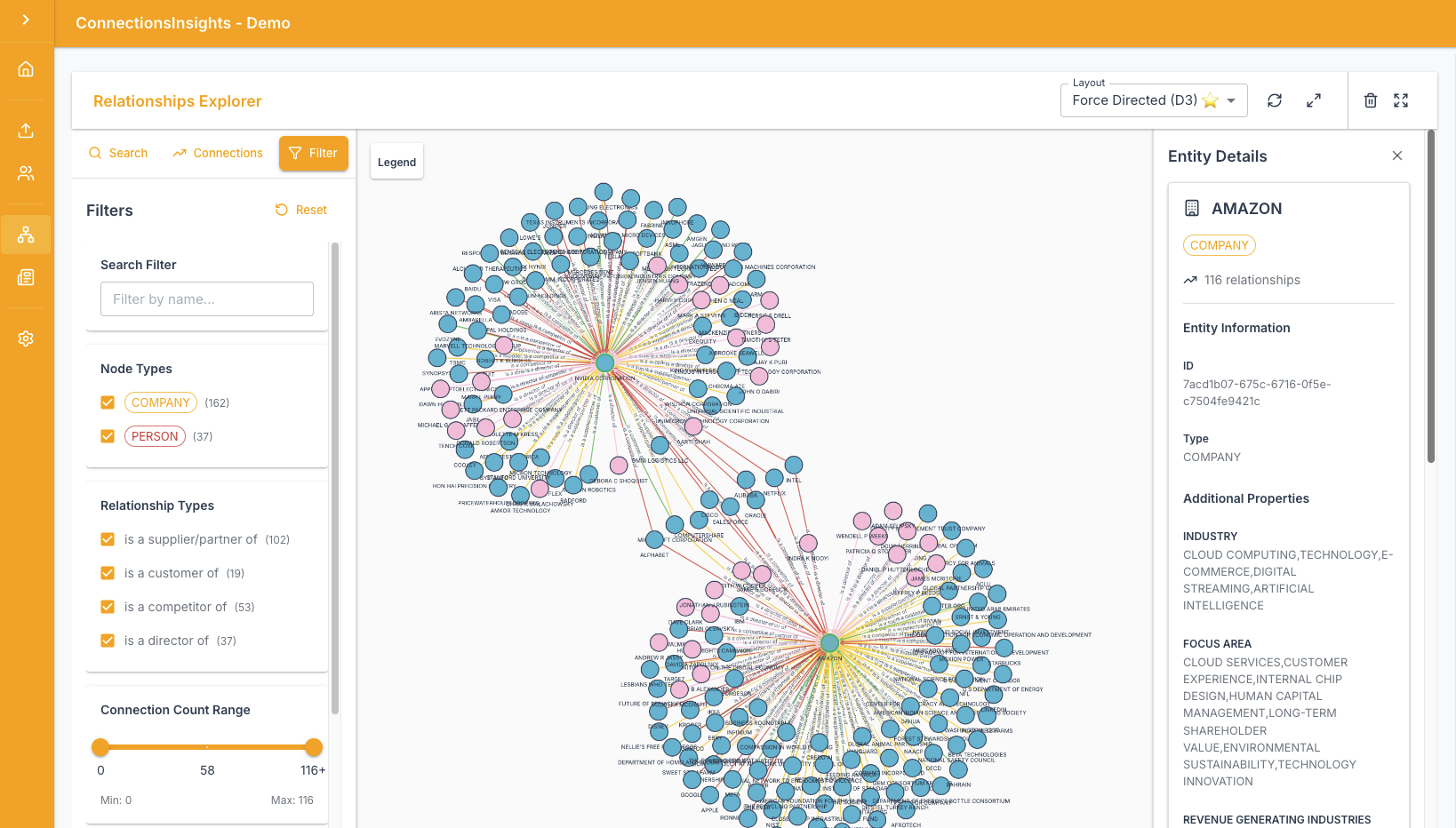Viewport: 1456px width, 828px height.
Task: Click the 'Min: 0' slider label
Action: [x=116, y=800]
